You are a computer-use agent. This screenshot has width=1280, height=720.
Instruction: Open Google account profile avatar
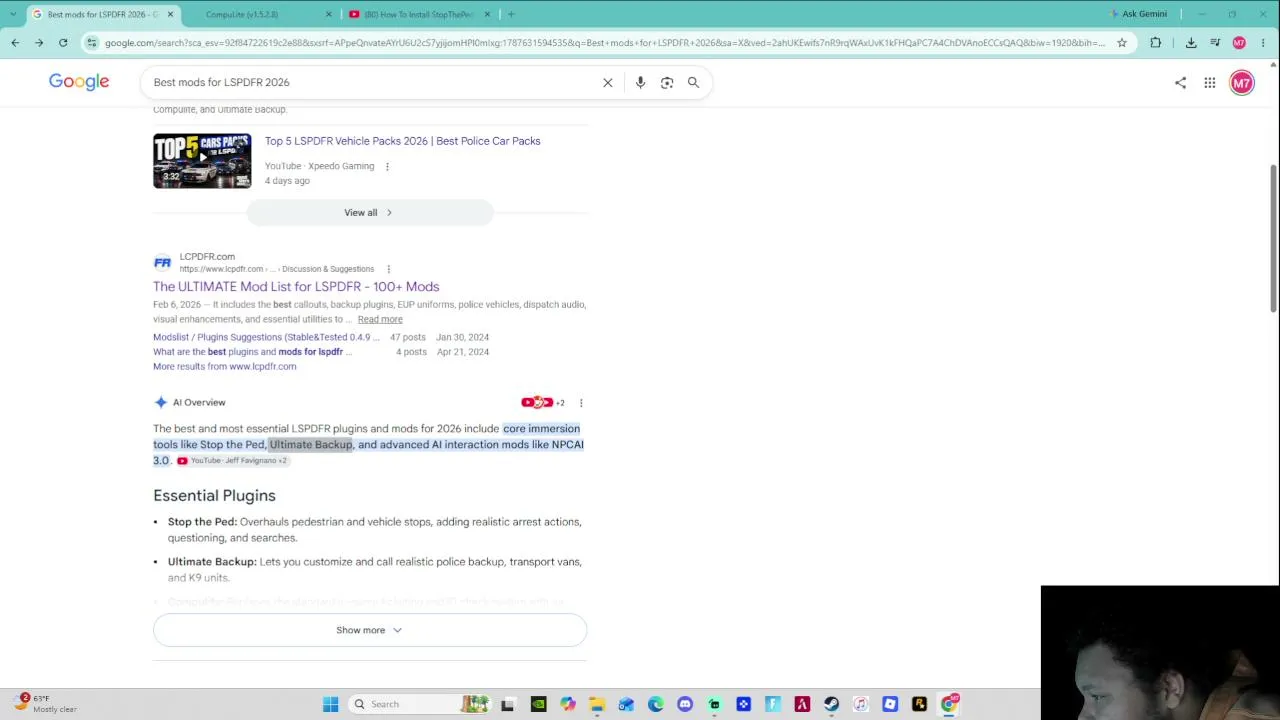pos(1242,83)
